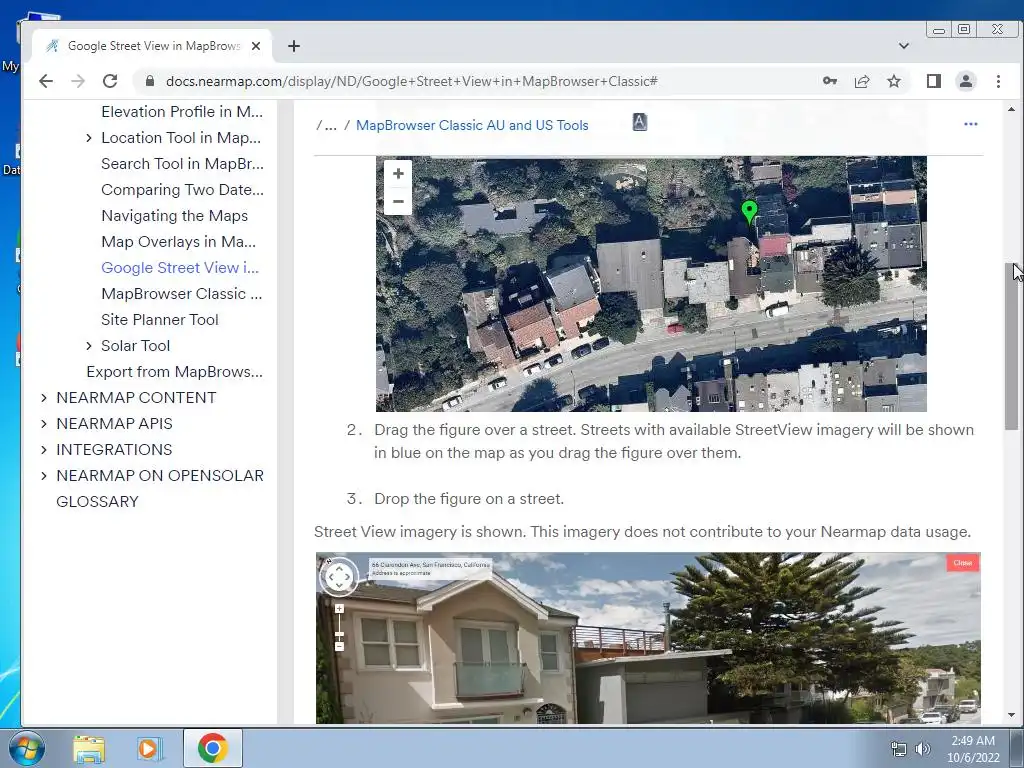Open taskbar clock and date
The height and width of the screenshot is (768, 1024).
(973, 749)
